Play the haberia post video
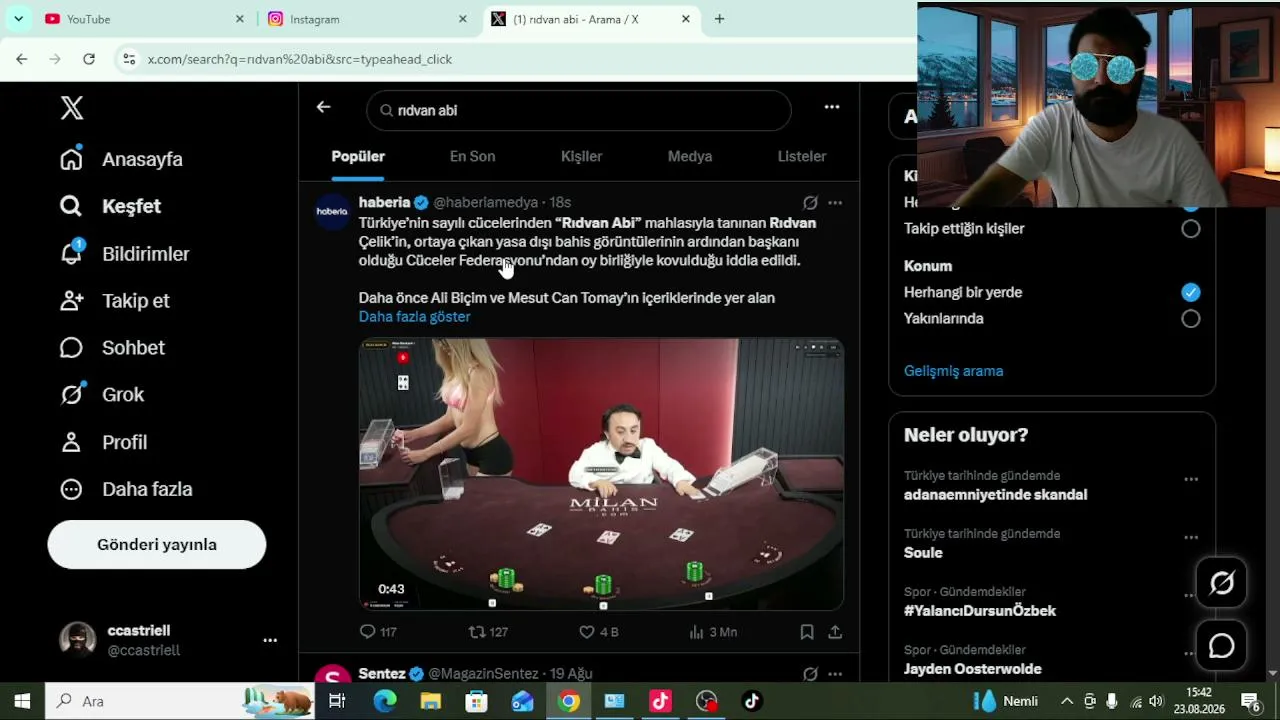The image size is (1280, 720). 601,474
